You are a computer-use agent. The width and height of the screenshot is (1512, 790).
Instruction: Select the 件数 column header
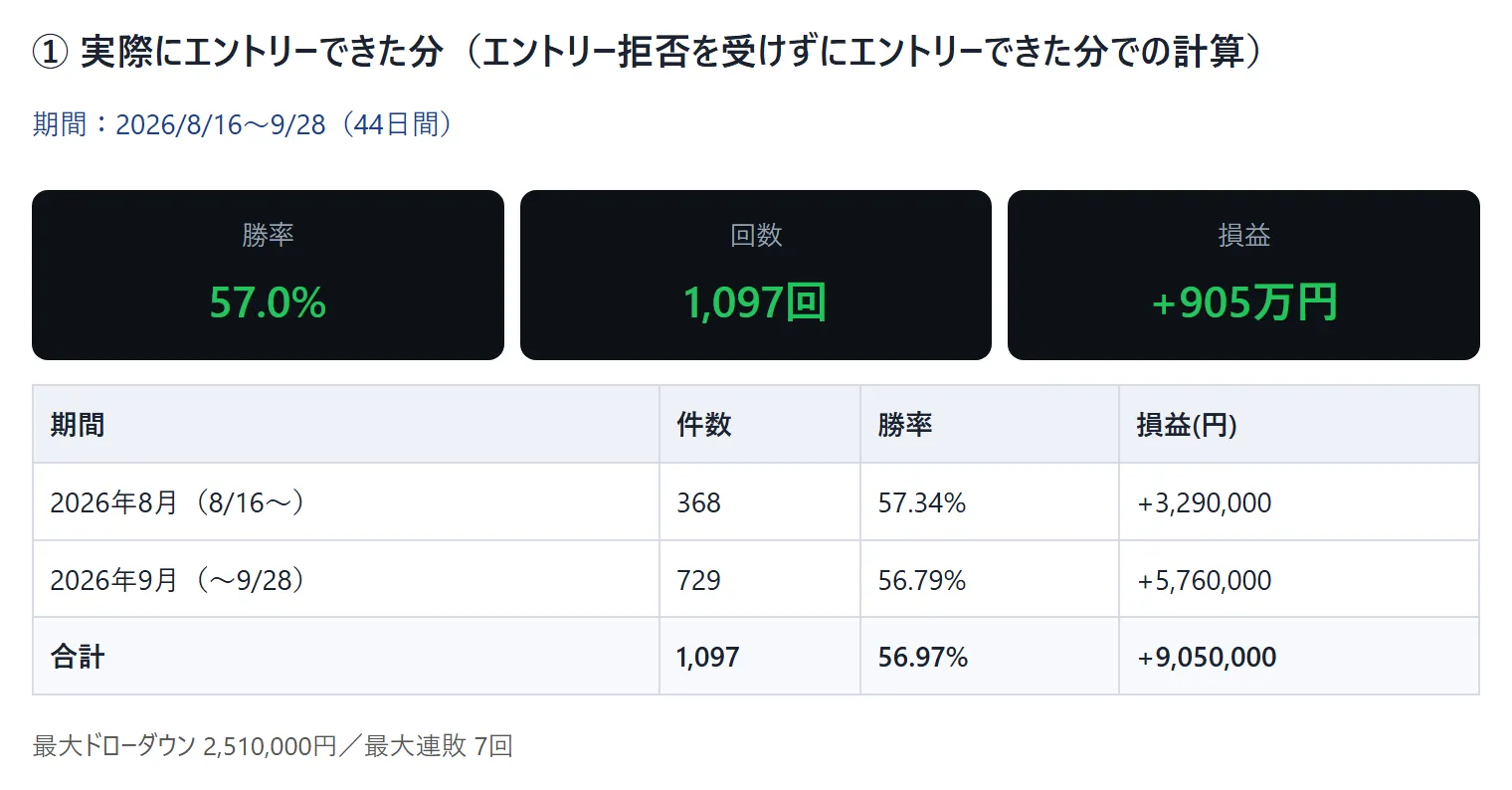[760, 425]
